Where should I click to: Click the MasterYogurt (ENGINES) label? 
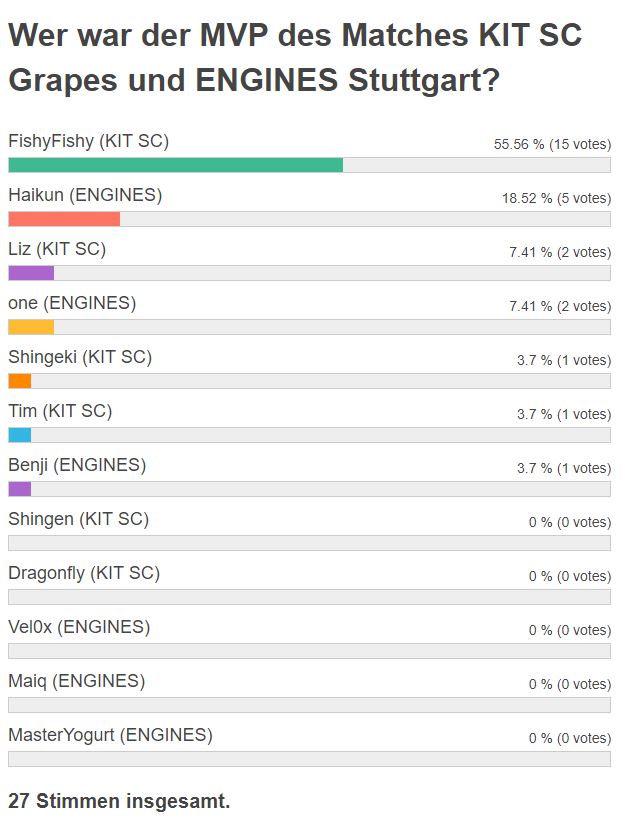pos(111,735)
